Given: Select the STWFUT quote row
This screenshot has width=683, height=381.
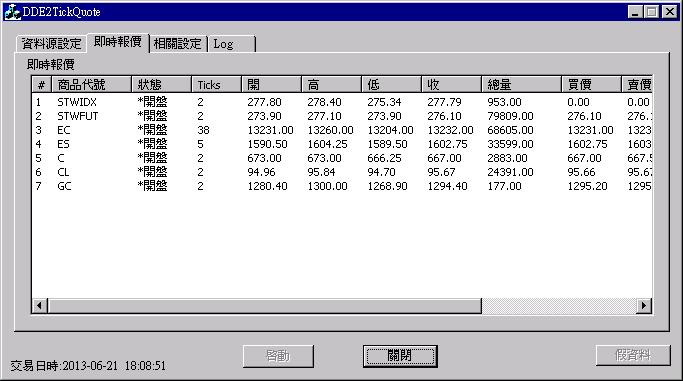Looking at the screenshot, I should (x=342, y=116).
